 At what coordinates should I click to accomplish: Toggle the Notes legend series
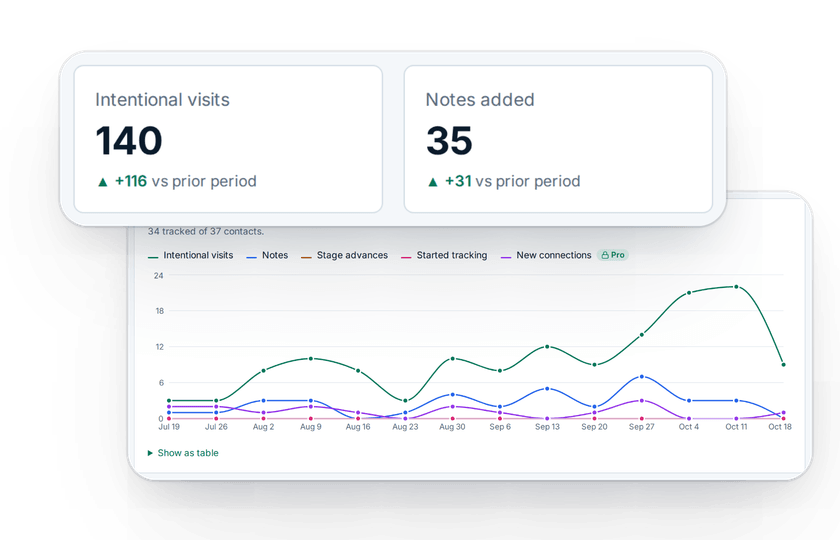267,256
